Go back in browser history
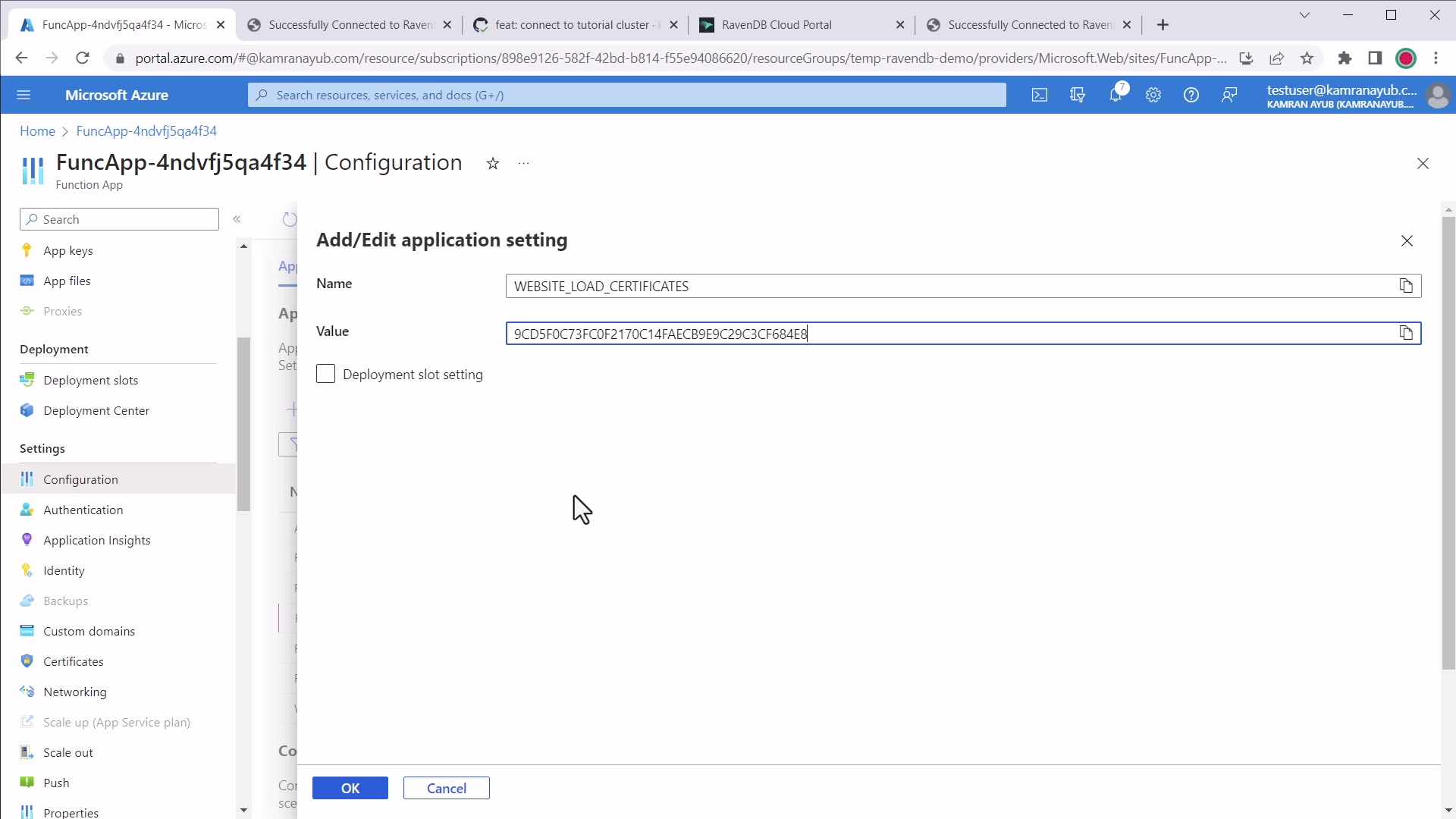 click(x=21, y=58)
